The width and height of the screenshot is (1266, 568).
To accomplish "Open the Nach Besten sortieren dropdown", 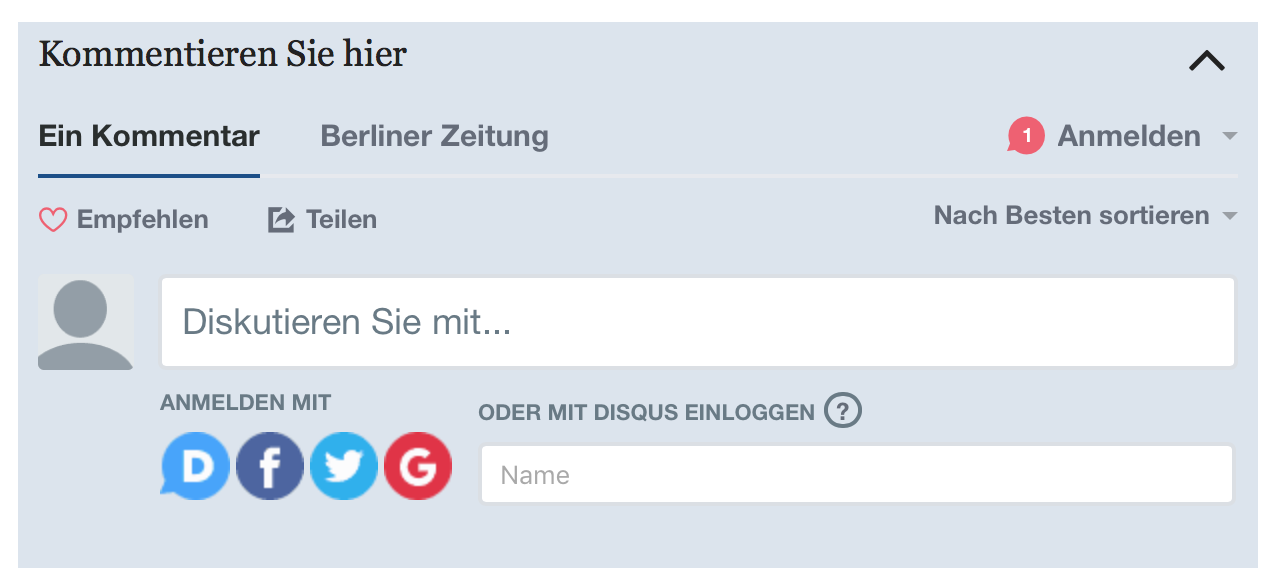I will pyautogui.click(x=1085, y=215).
